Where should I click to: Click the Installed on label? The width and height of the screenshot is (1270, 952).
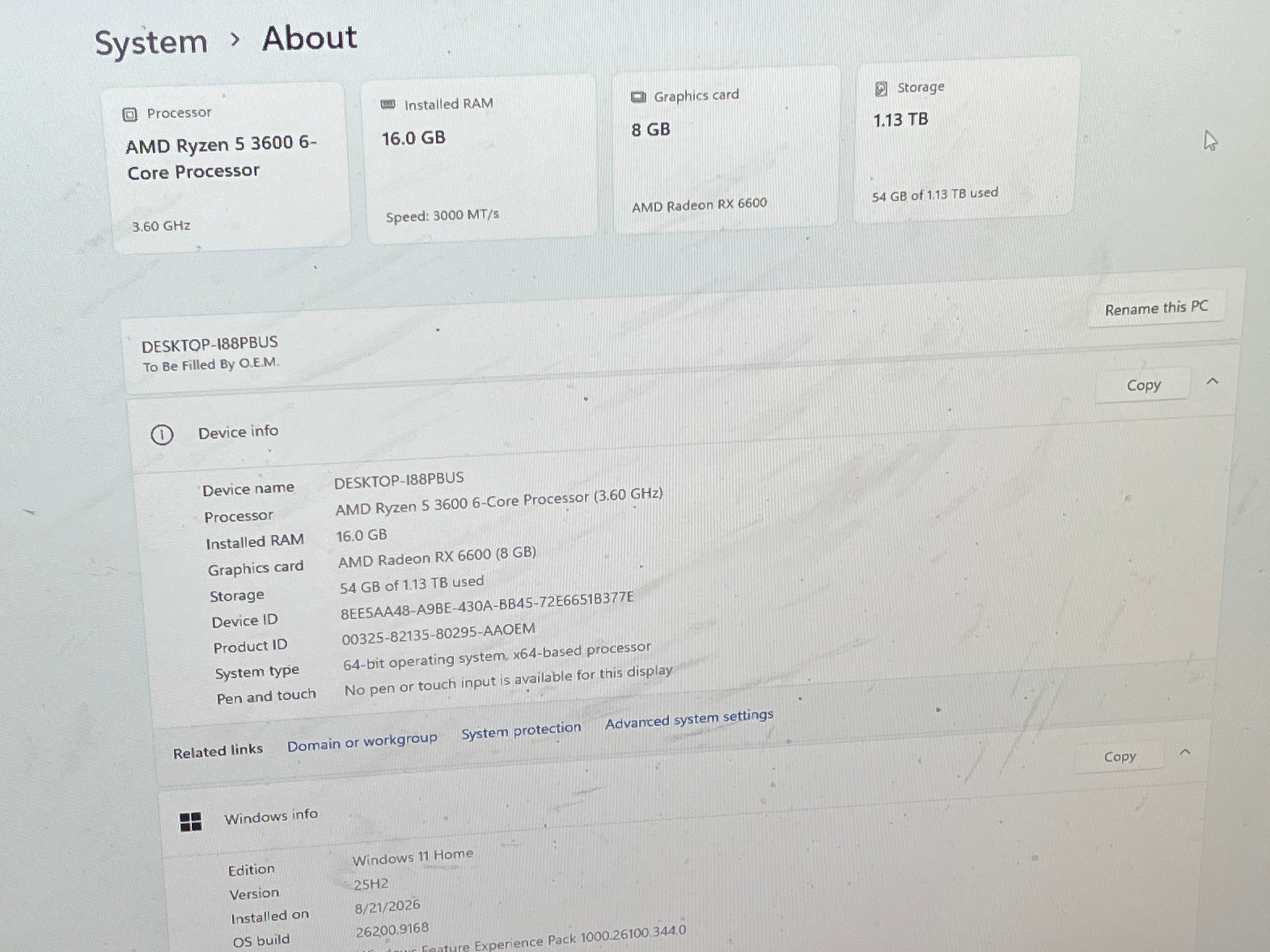click(270, 917)
